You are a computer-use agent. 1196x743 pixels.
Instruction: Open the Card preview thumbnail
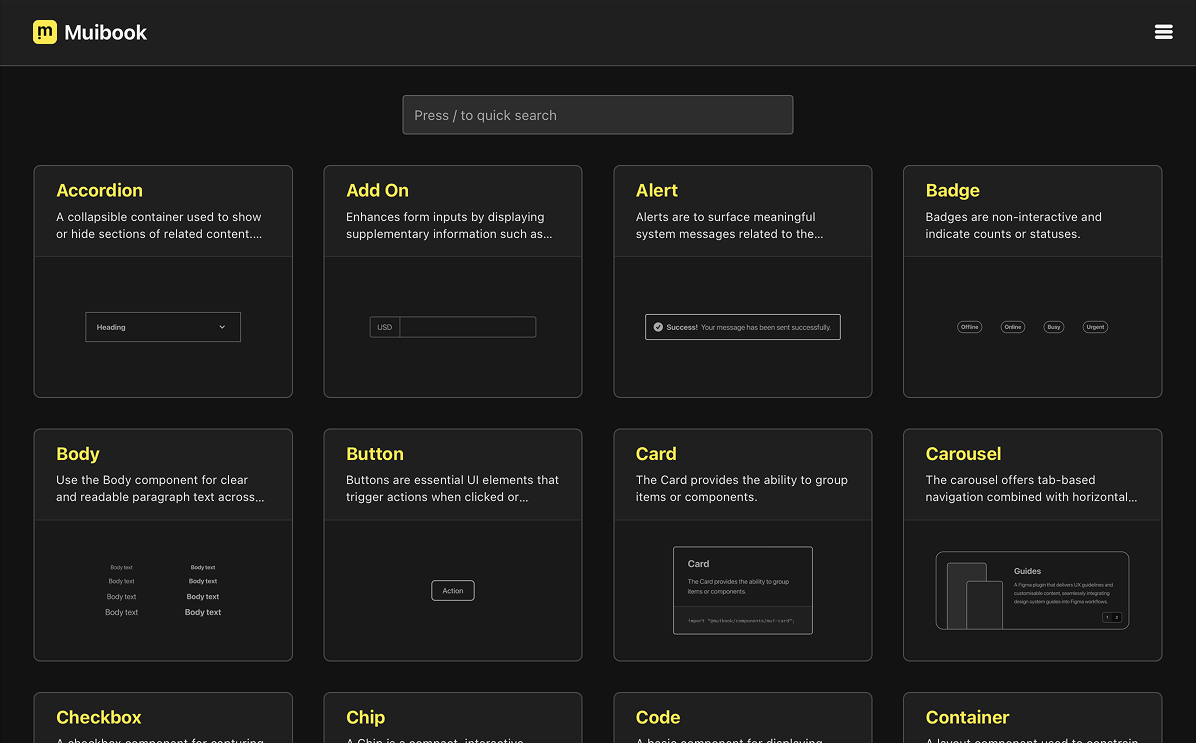[742, 590]
